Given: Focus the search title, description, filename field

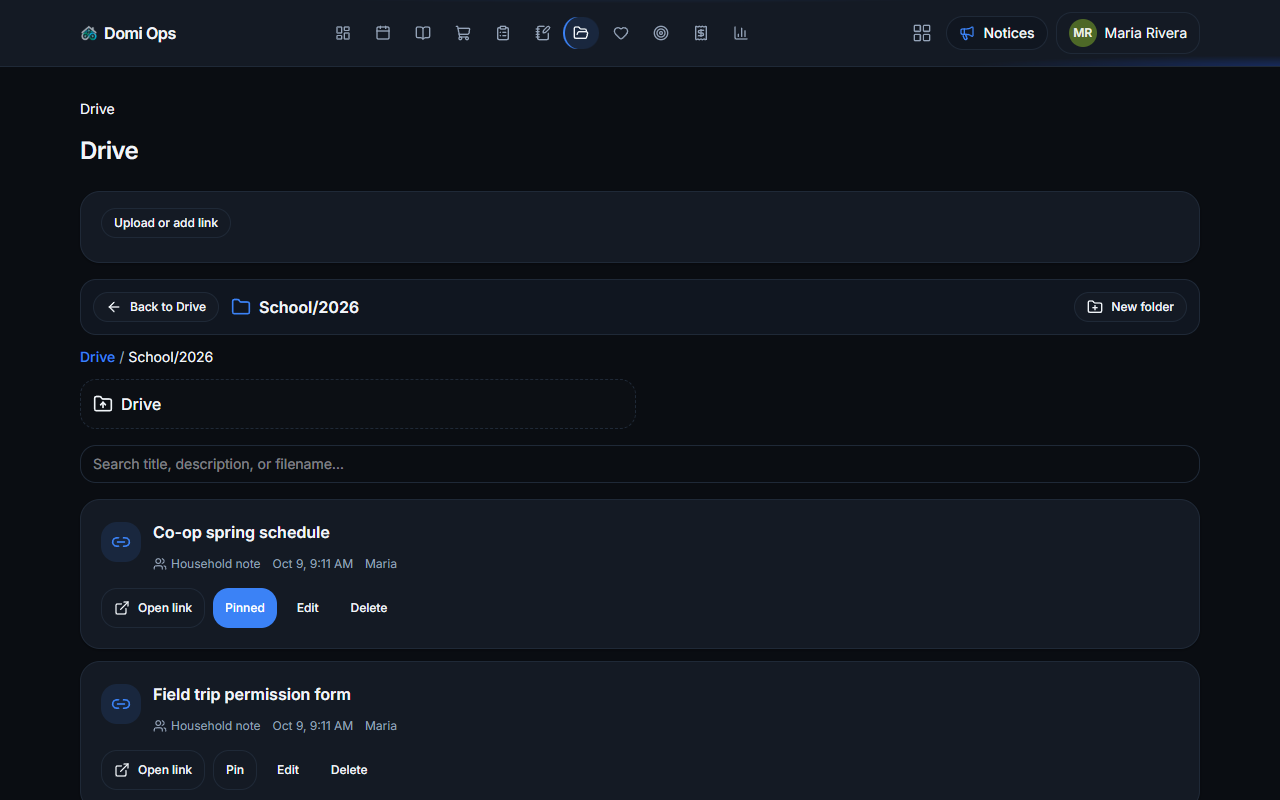Looking at the screenshot, I should point(640,464).
